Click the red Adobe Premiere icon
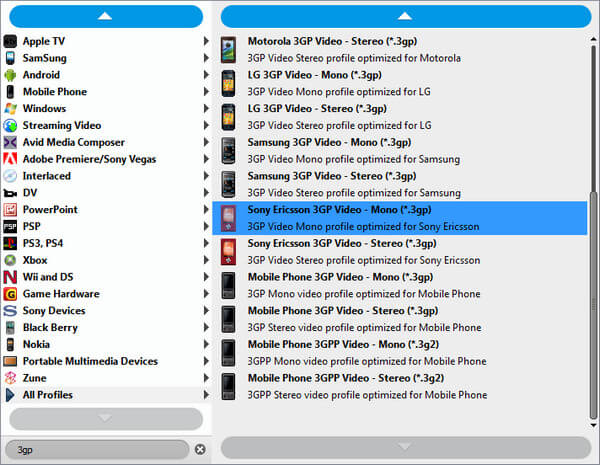Image resolution: width=600 pixels, height=465 pixels. click(10, 159)
